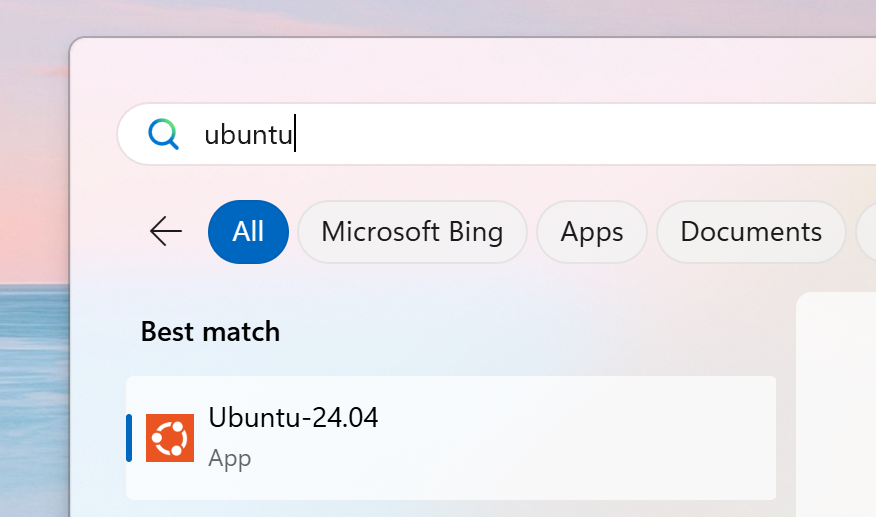Viewport: 876px width, 517px height.
Task: Open the Ubuntu-24.04 app result title
Action: tap(293, 418)
